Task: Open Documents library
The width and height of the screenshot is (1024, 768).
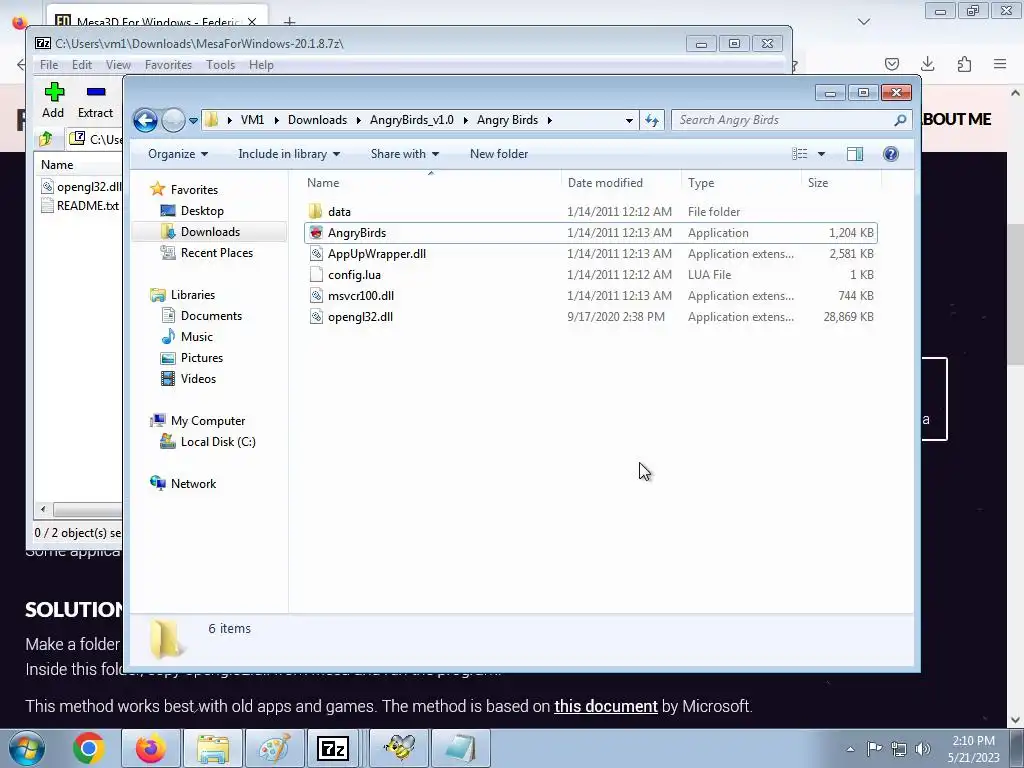Action: (x=211, y=316)
